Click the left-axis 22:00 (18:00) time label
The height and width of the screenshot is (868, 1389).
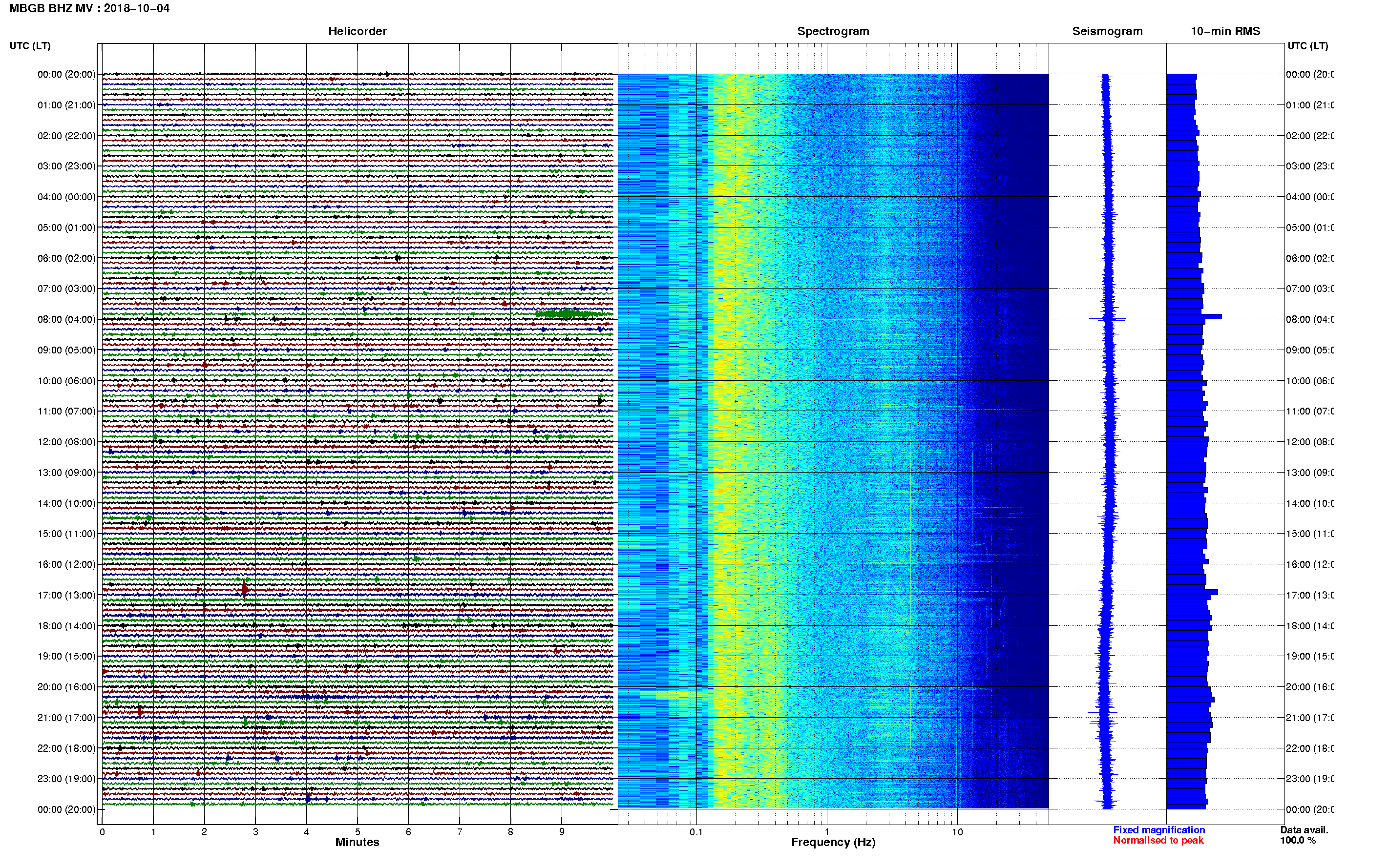(x=66, y=748)
